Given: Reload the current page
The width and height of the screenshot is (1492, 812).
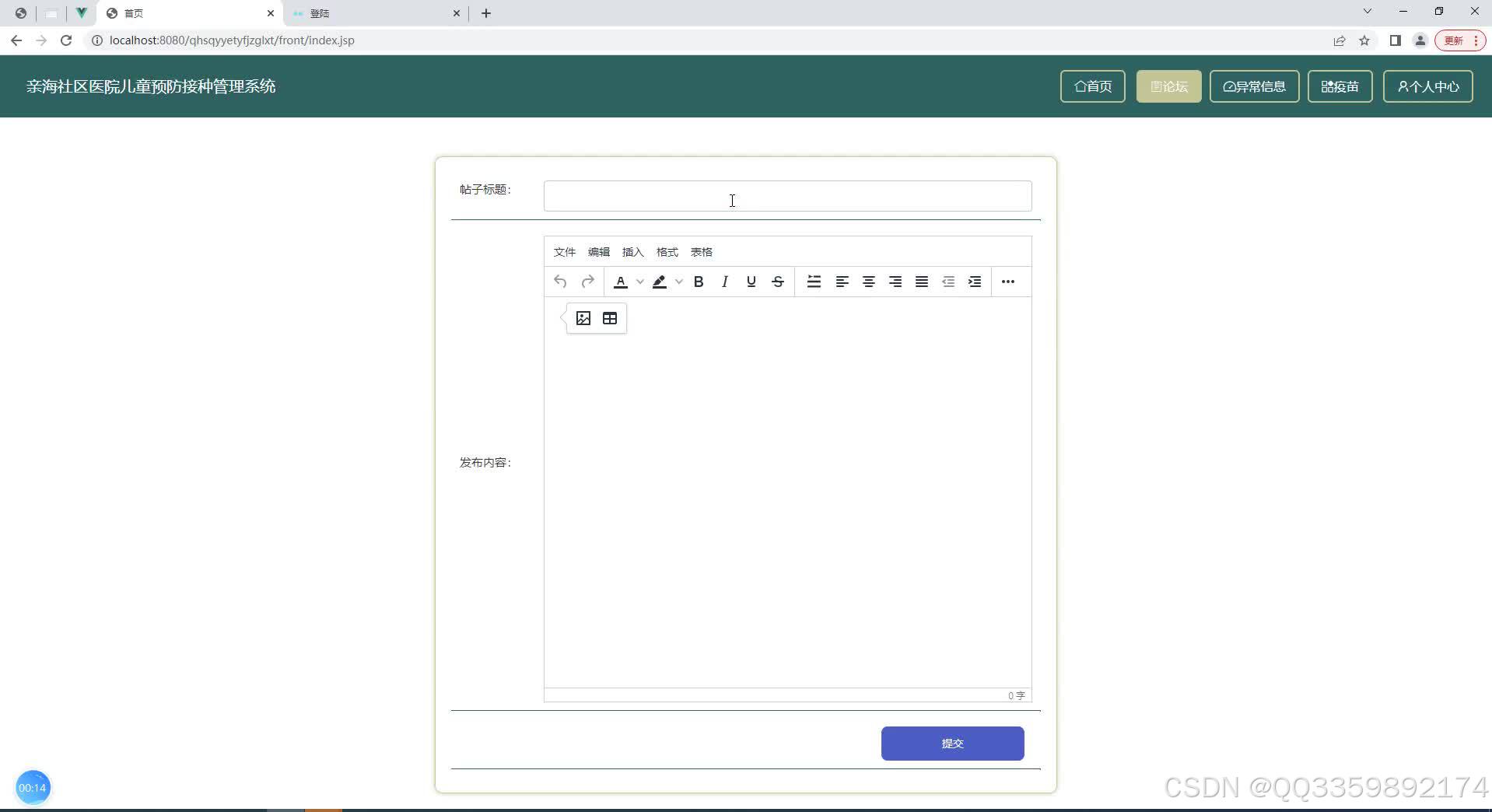Looking at the screenshot, I should coord(66,40).
